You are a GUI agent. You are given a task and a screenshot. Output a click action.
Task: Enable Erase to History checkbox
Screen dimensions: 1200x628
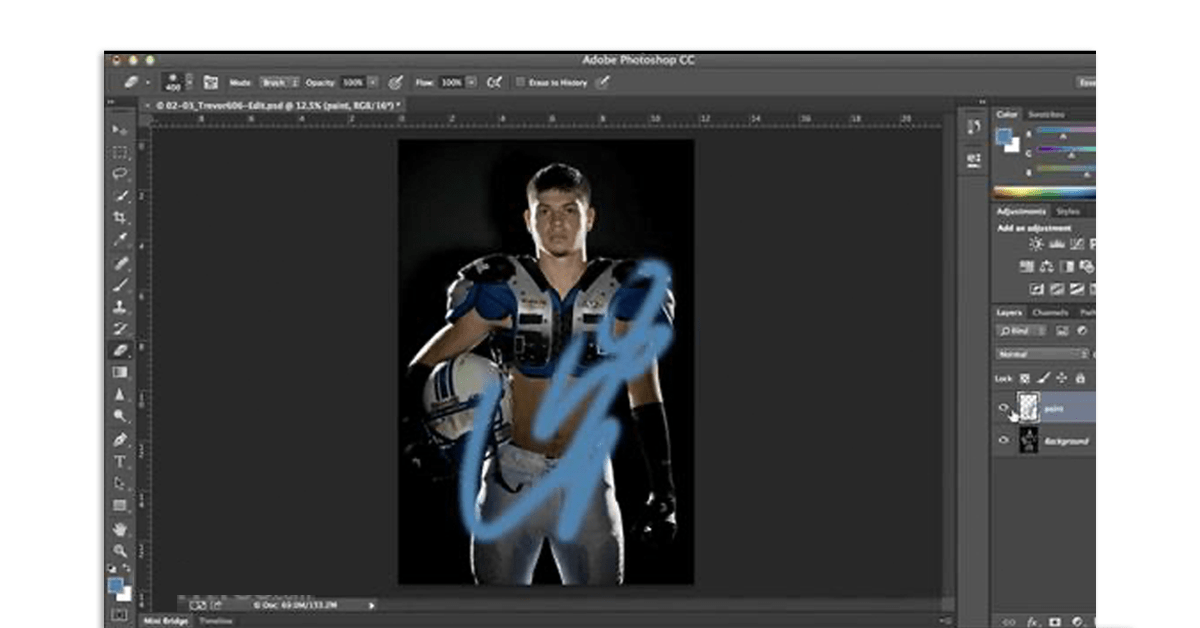click(520, 83)
